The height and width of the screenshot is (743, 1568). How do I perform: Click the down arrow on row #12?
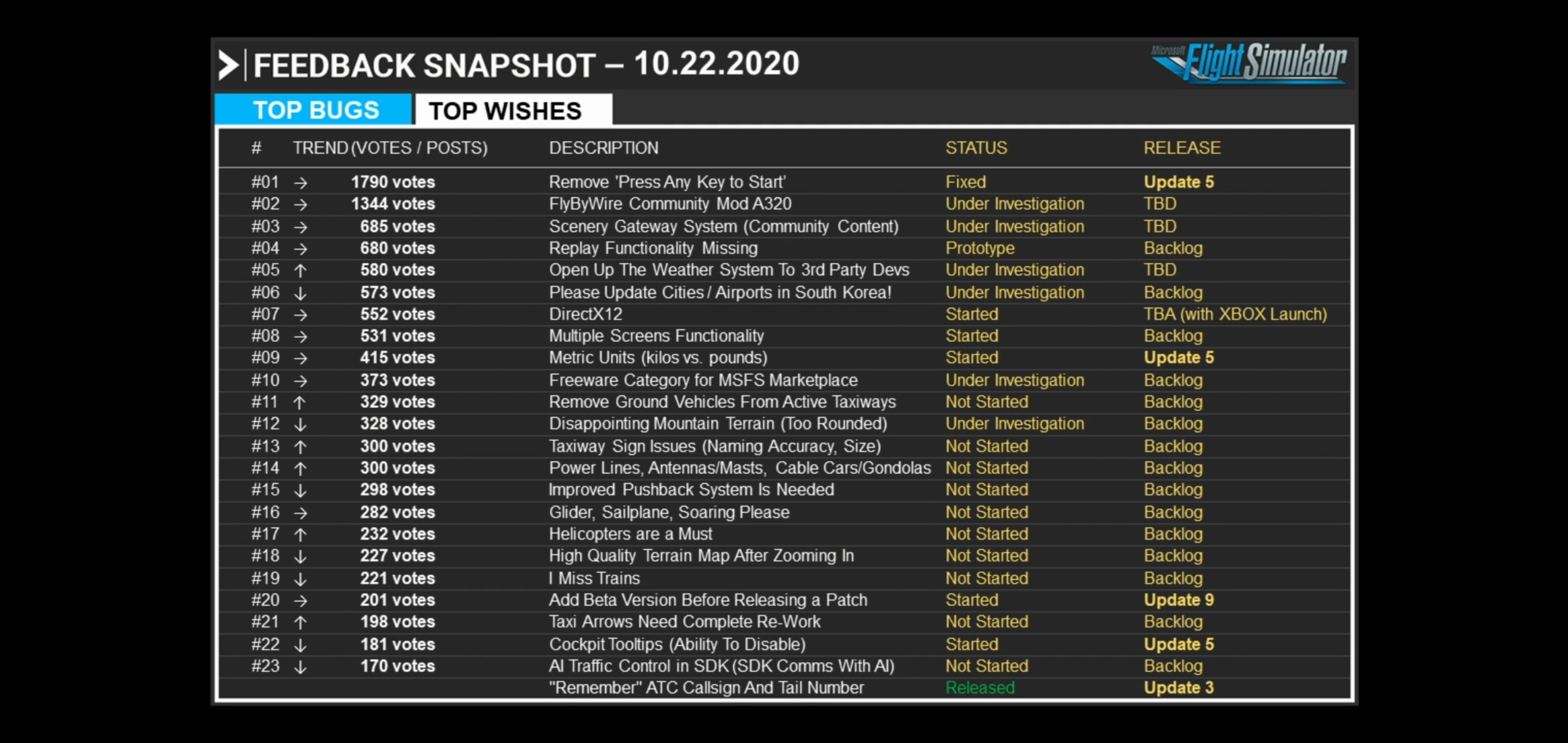pos(300,425)
